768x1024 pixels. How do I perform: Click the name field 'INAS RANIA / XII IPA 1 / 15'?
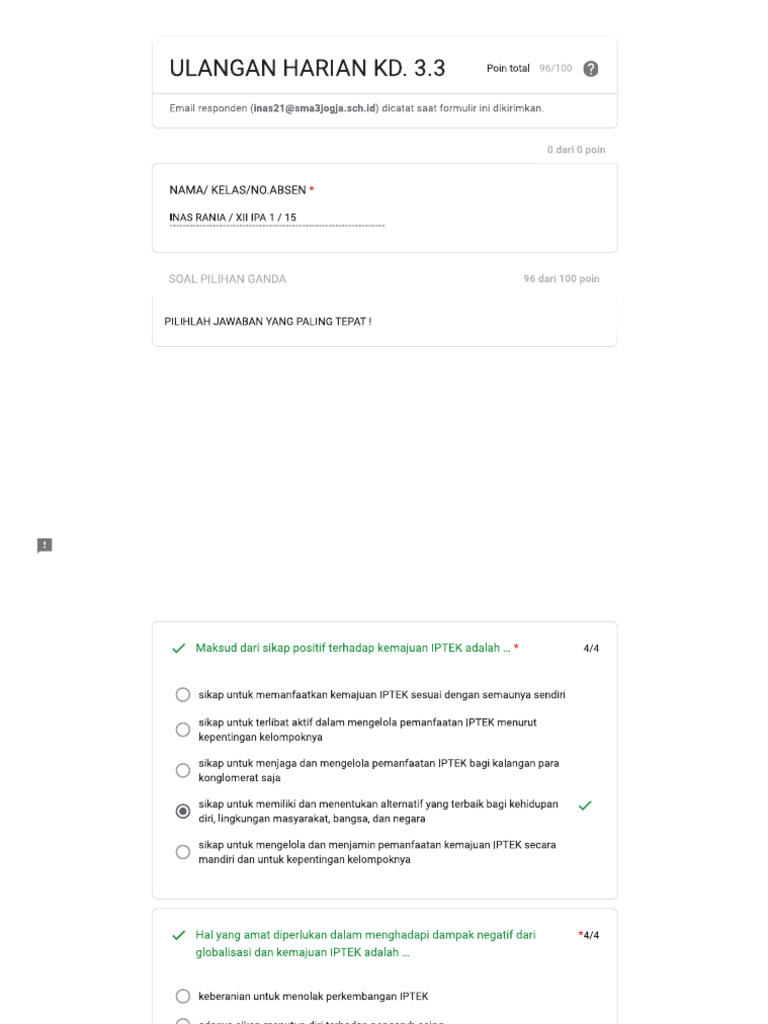pos(277,217)
